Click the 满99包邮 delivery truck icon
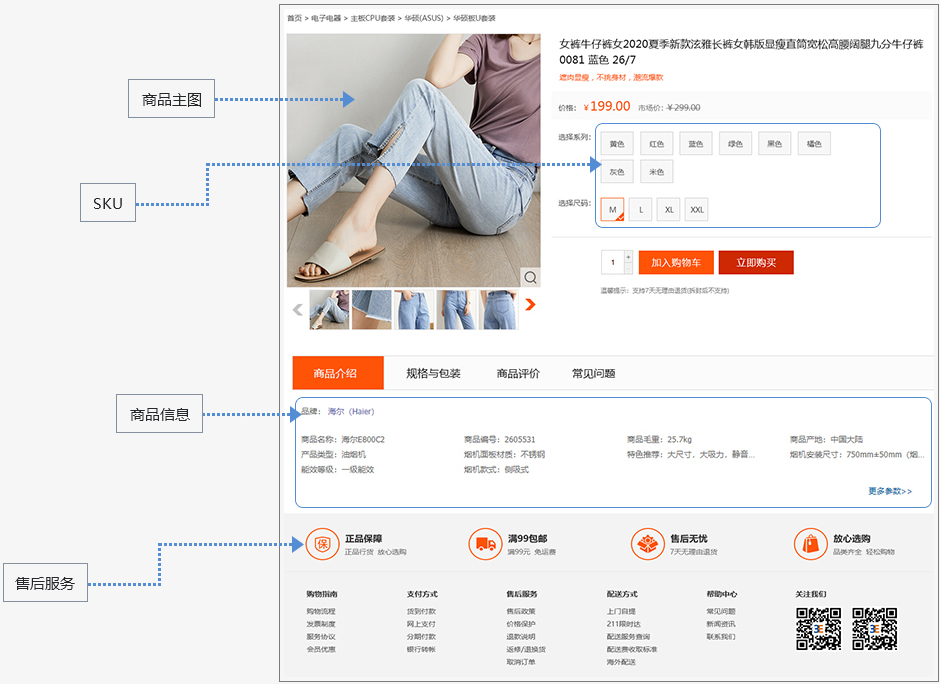The width and height of the screenshot is (940, 684). click(485, 544)
